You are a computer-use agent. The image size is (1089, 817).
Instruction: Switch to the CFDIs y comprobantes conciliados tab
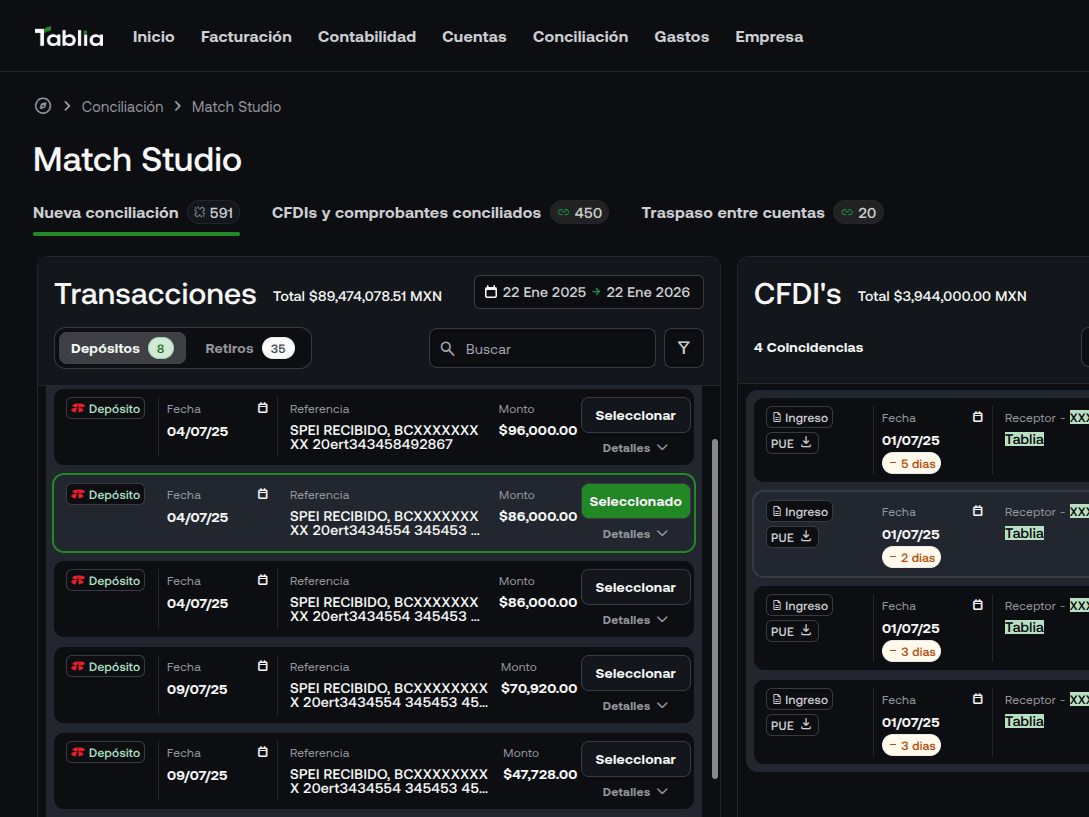tap(405, 212)
